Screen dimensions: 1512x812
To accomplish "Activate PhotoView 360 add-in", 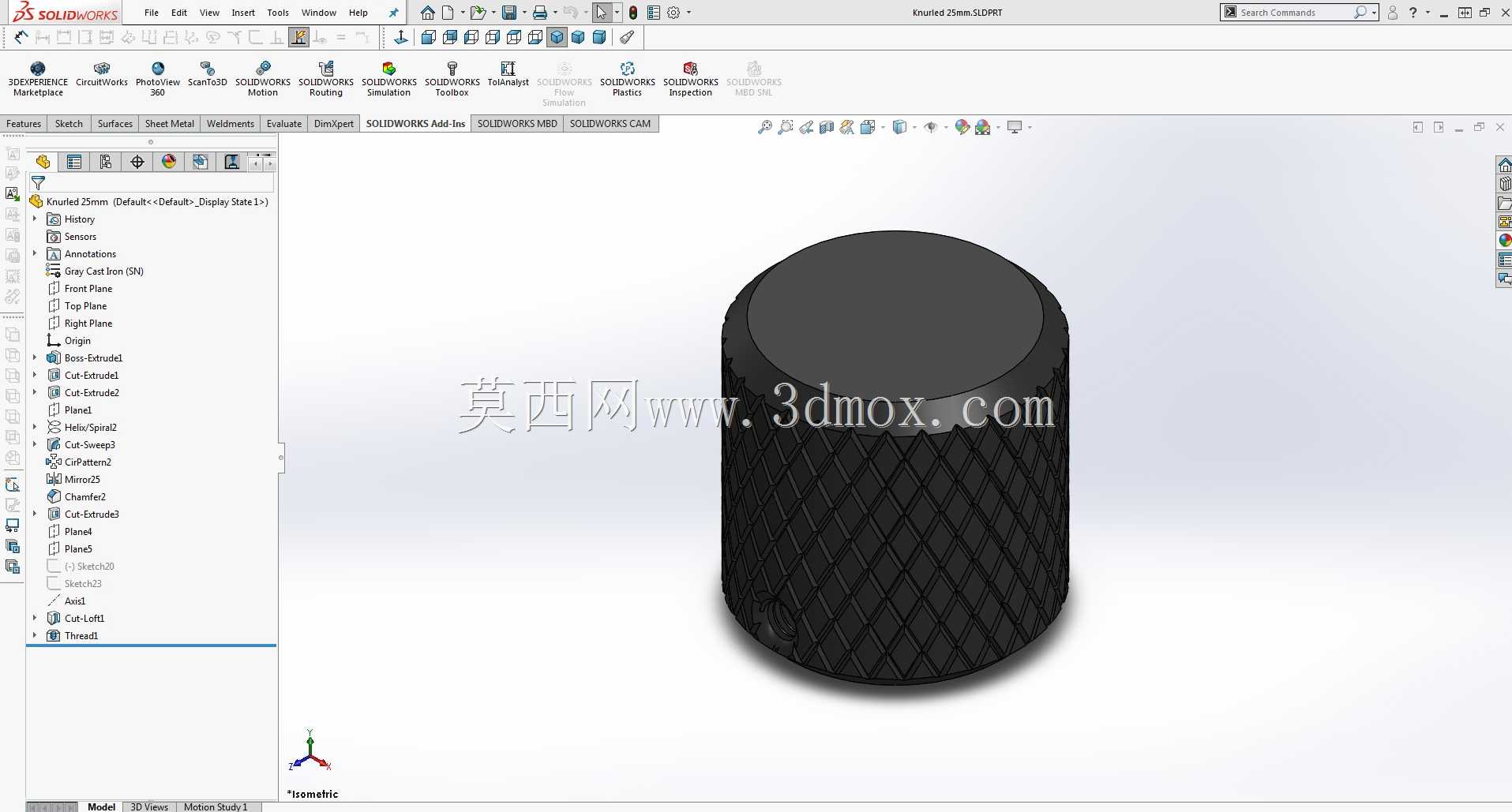I will (158, 79).
